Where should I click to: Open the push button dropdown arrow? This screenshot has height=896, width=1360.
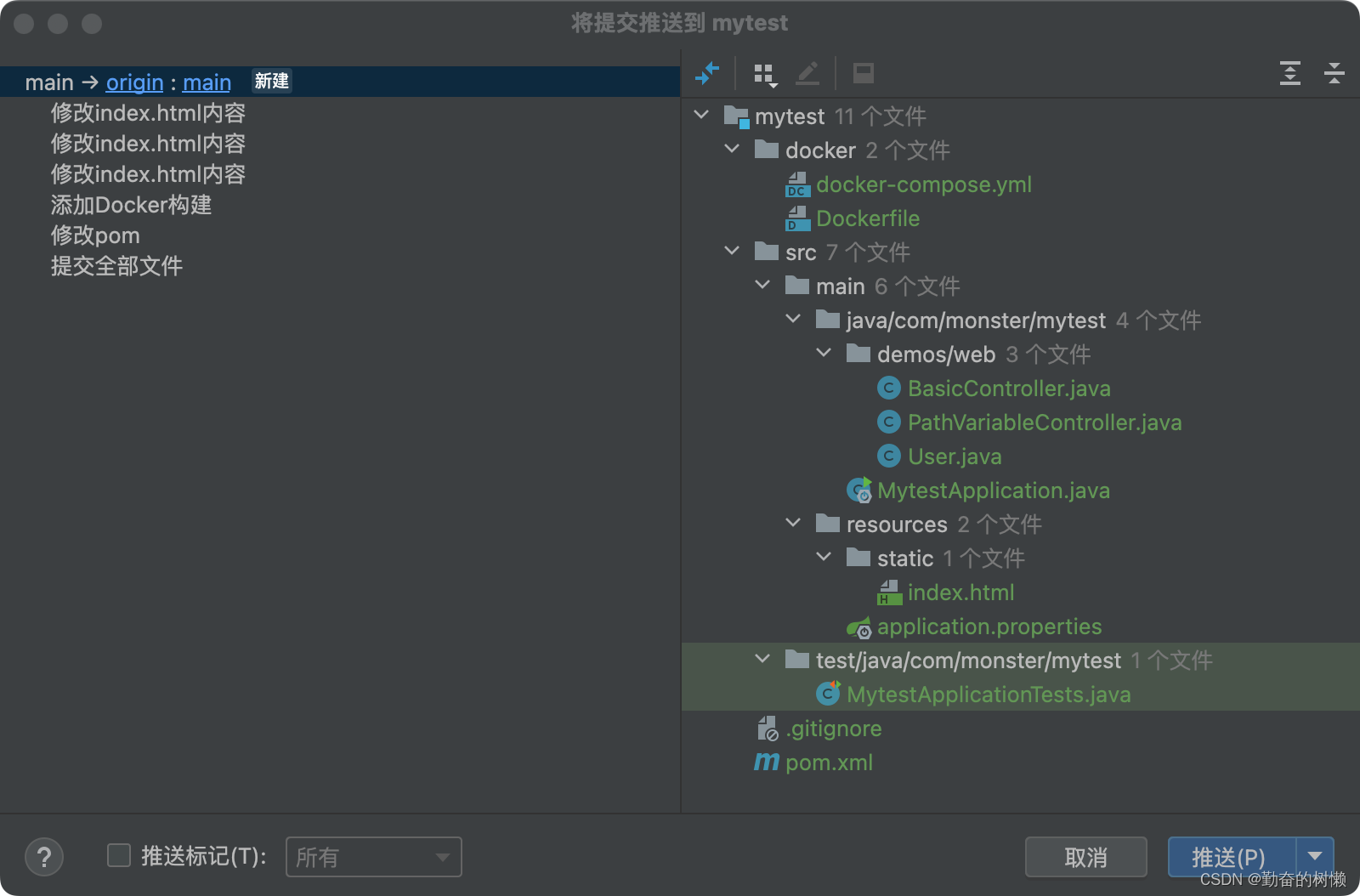point(1315,857)
